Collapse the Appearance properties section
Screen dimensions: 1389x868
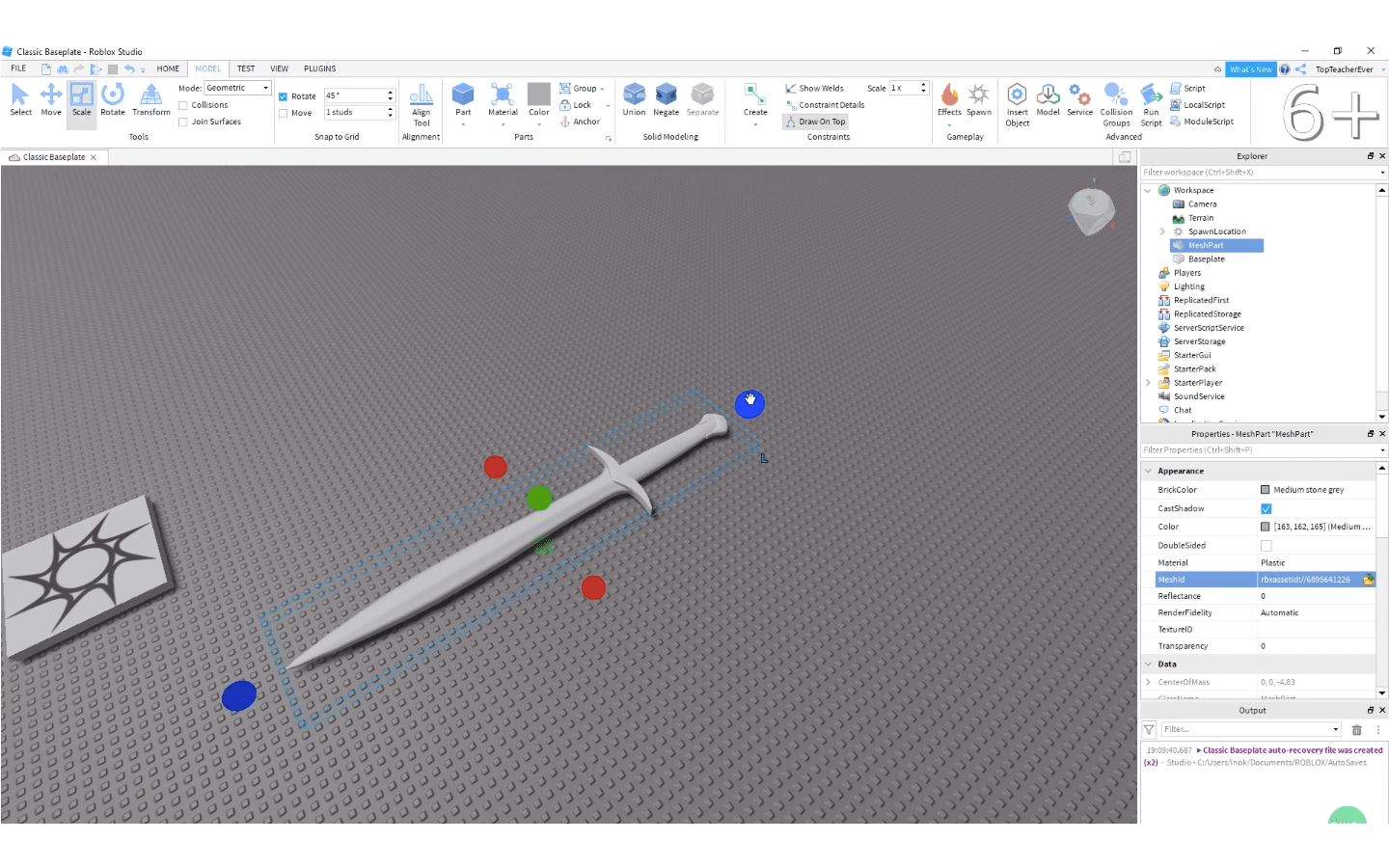click(1148, 471)
